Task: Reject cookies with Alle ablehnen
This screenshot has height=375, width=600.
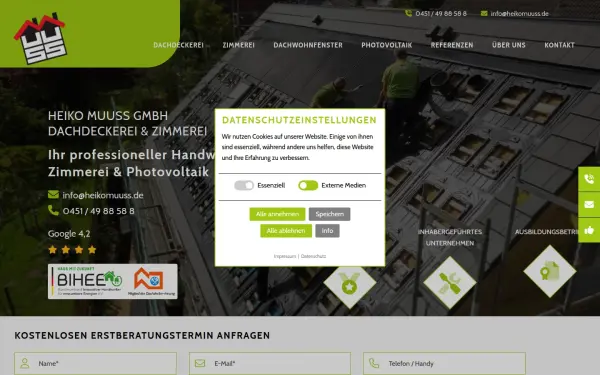Action: tap(286, 231)
